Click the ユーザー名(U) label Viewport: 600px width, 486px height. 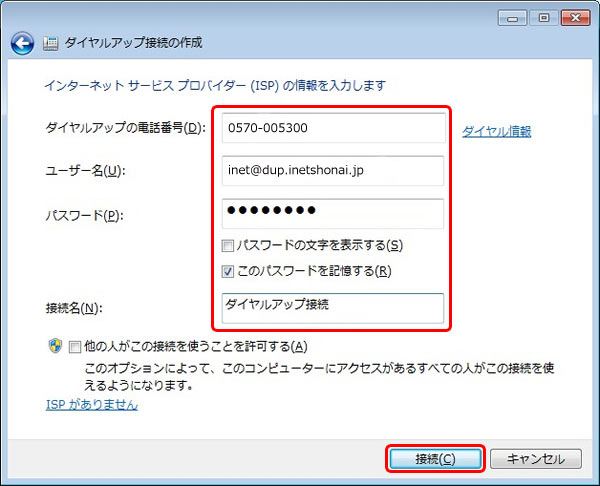pos(85,171)
